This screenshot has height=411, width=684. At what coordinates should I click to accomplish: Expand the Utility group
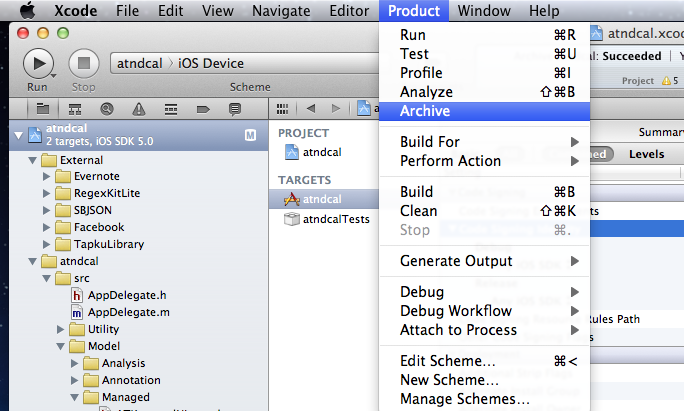coord(60,329)
